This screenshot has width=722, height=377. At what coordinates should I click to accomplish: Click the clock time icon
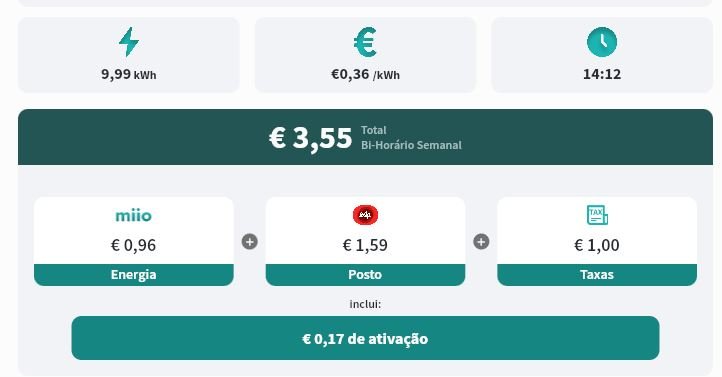click(x=602, y=42)
